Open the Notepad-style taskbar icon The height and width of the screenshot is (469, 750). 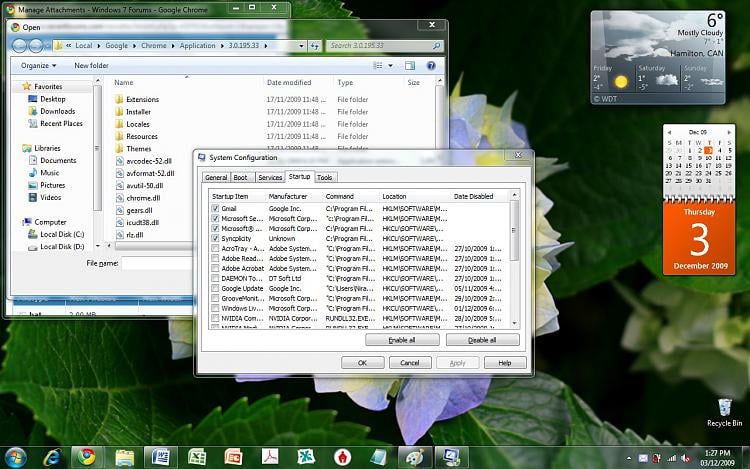tap(378, 458)
